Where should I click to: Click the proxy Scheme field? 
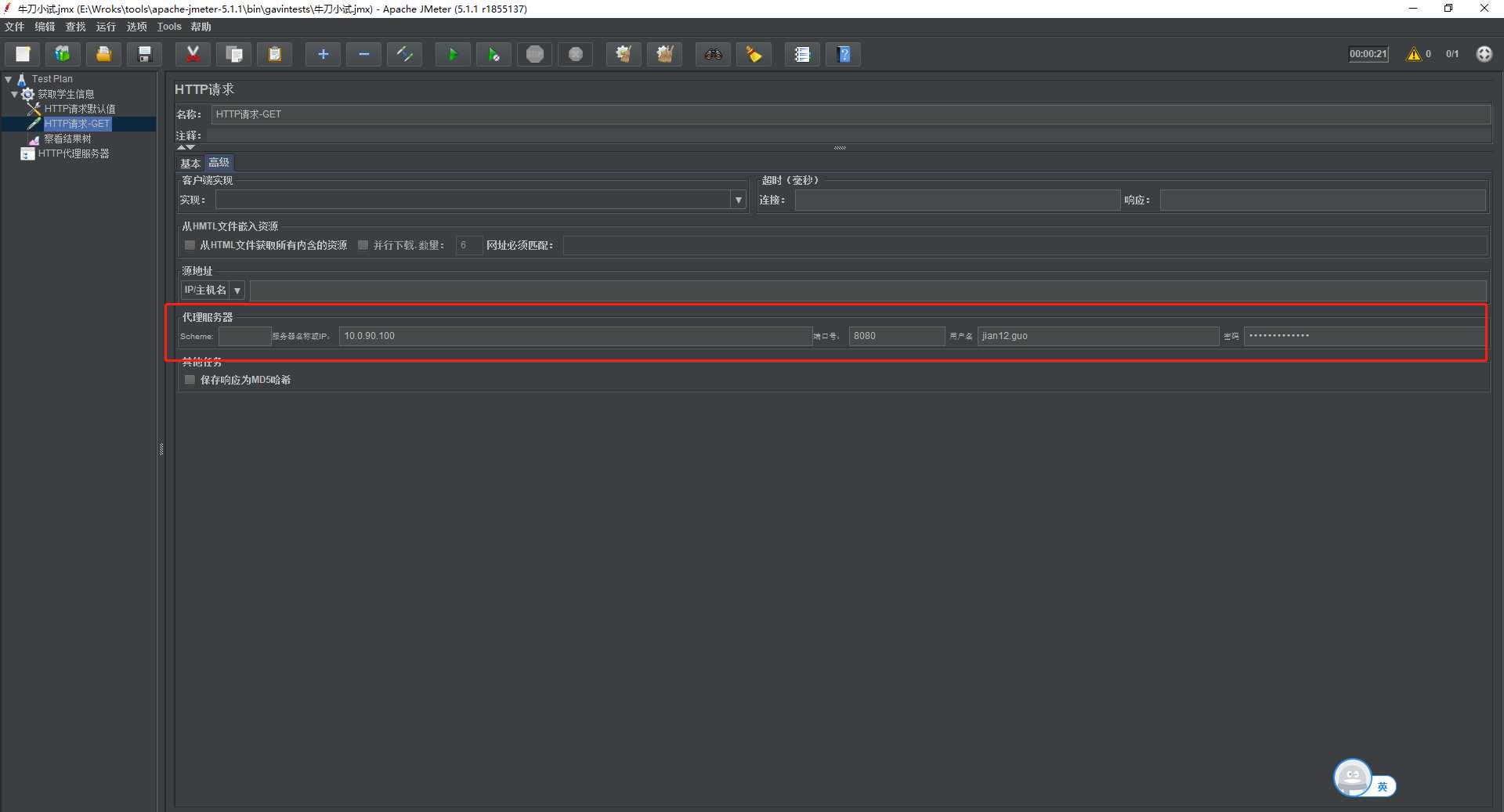click(x=245, y=336)
